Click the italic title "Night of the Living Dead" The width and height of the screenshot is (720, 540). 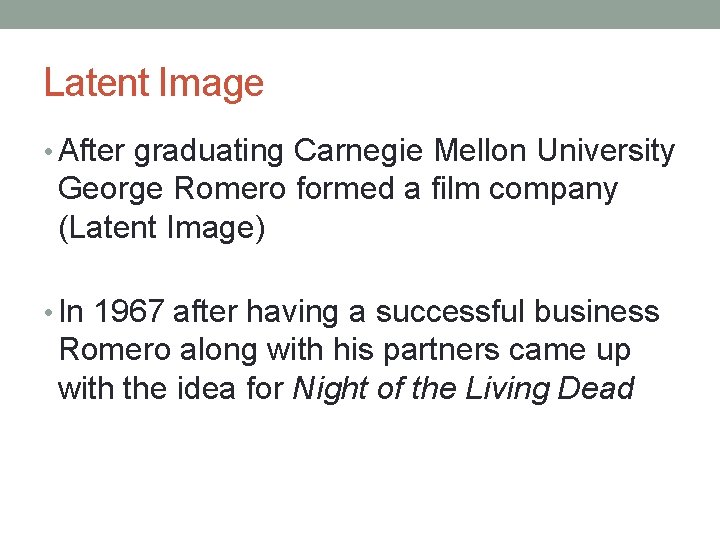click(x=464, y=388)
